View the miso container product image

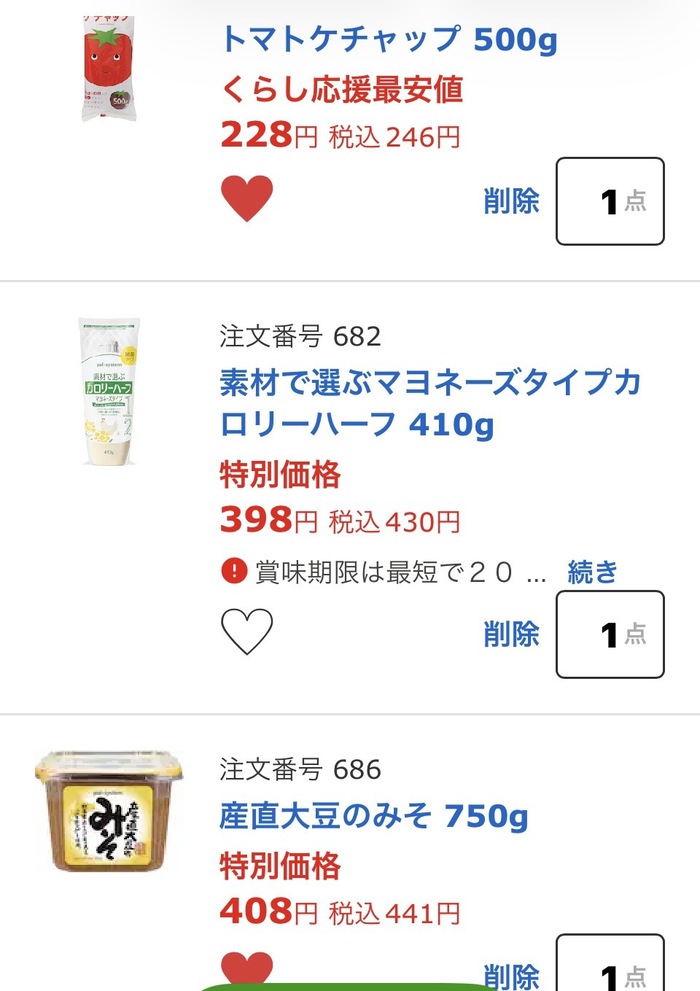109,812
